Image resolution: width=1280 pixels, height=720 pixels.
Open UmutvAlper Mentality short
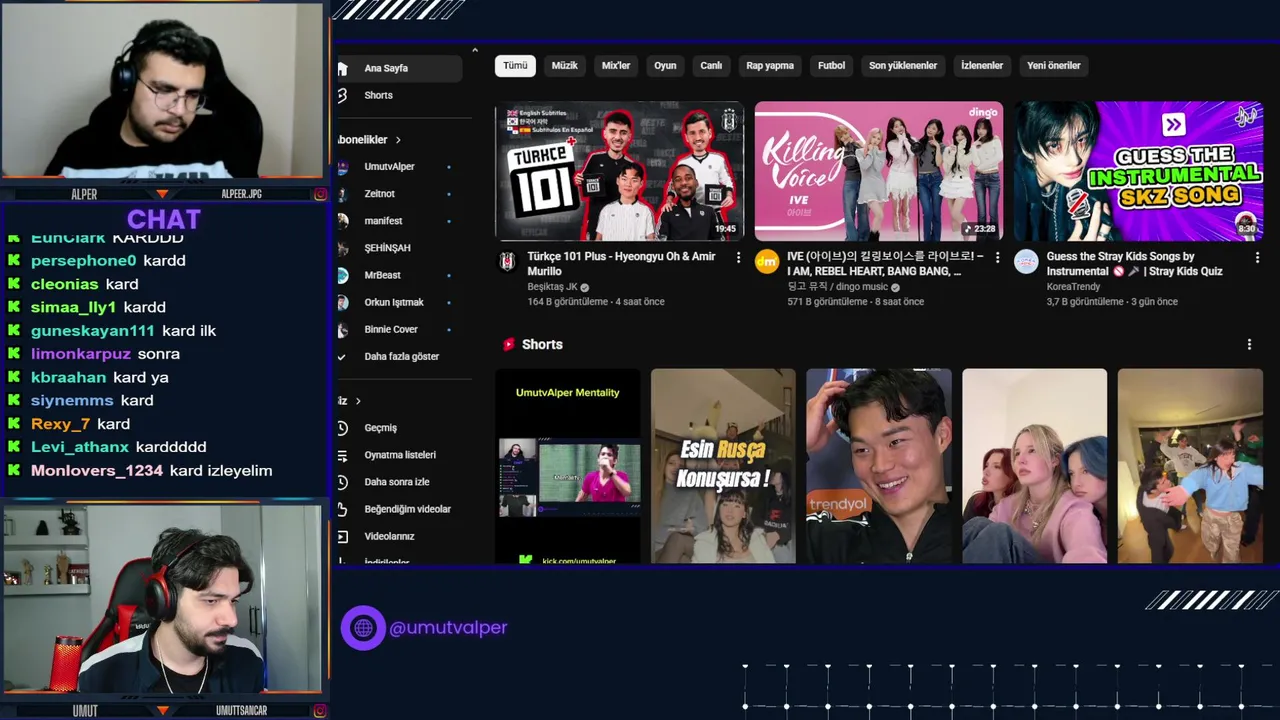click(x=567, y=466)
